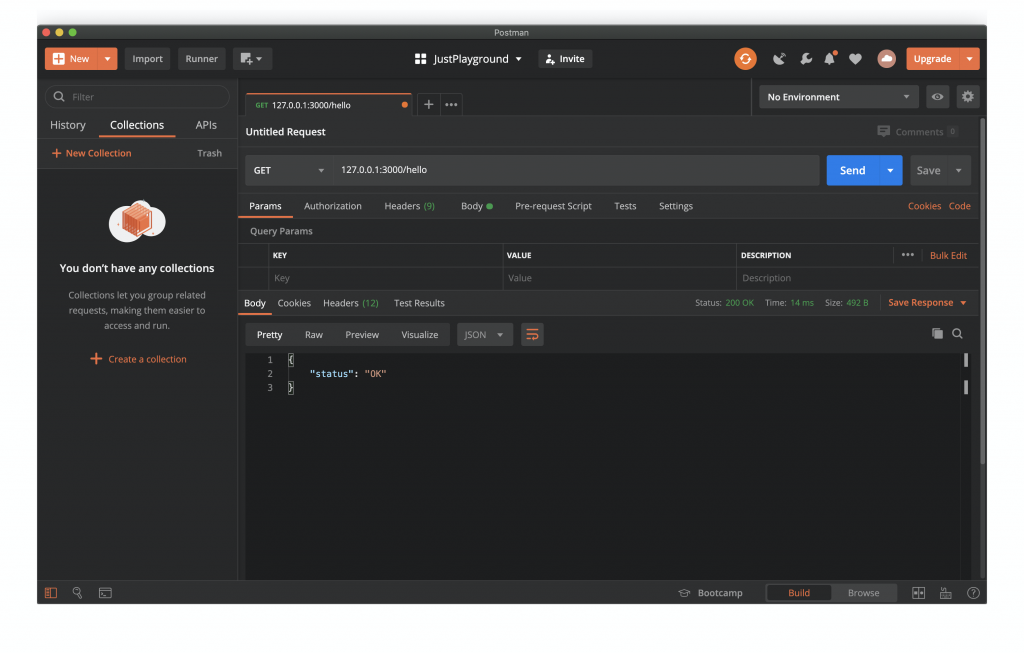This screenshot has height=653, width=1024.
Task: Click the Comments icon
Action: click(x=884, y=131)
